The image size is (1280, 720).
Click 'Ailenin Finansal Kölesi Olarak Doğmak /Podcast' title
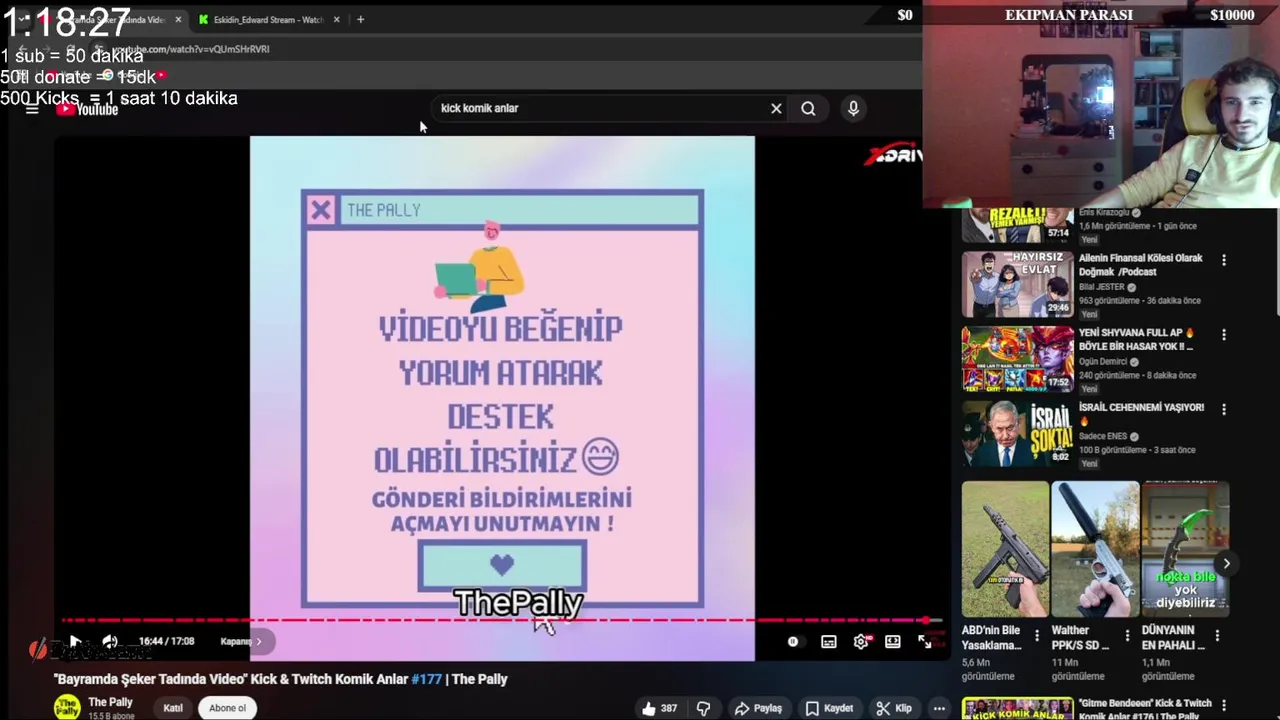1141,265
